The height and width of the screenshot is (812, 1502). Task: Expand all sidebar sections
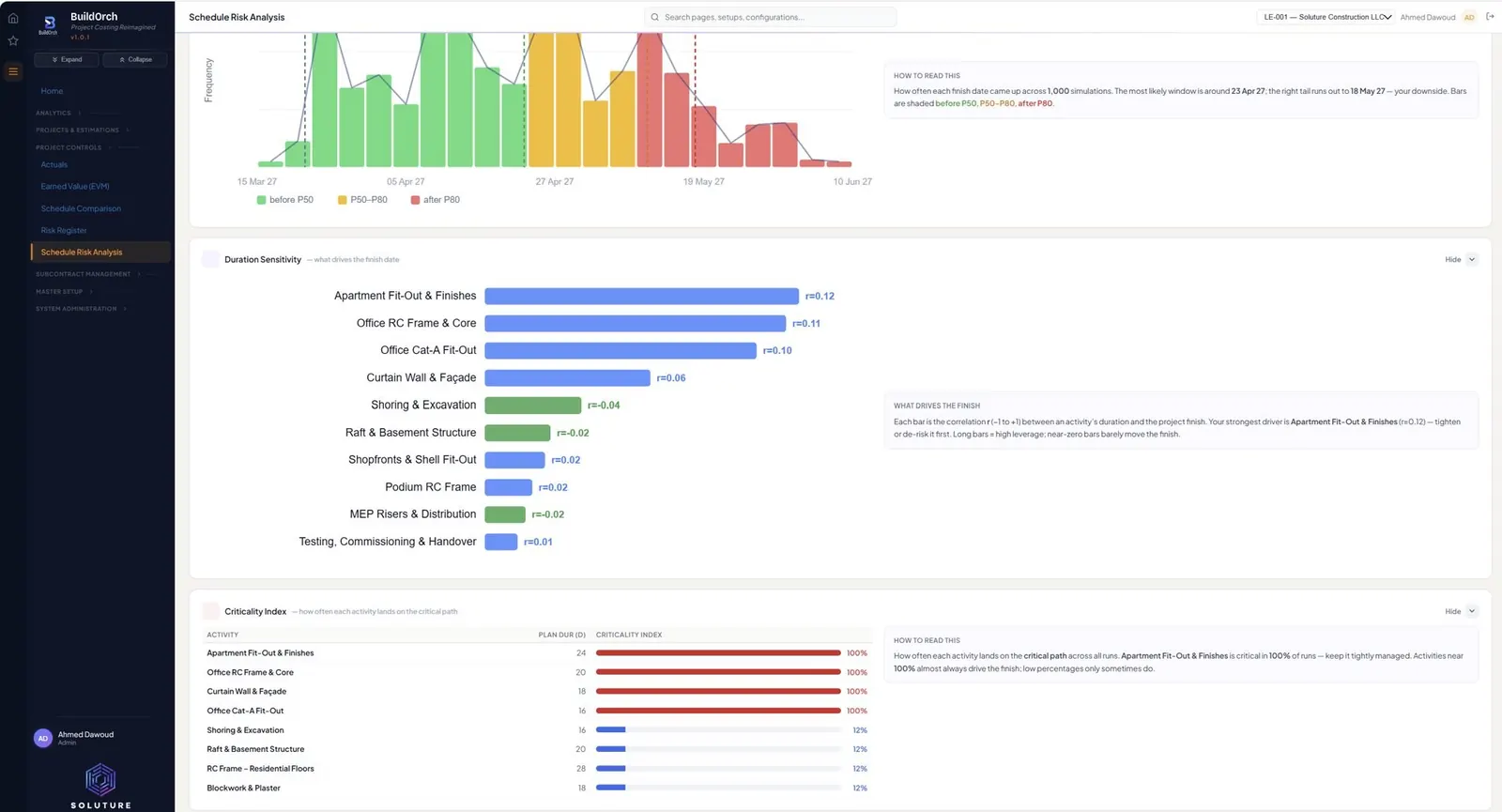[x=67, y=59]
